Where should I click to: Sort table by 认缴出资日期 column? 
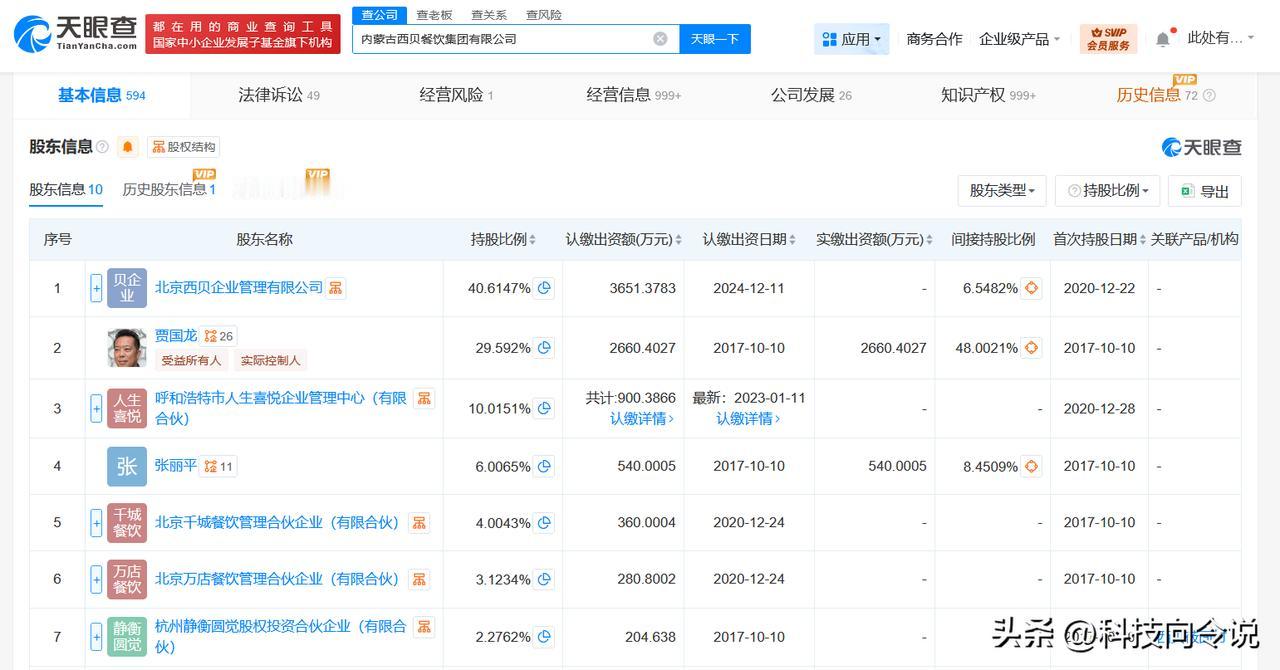(749, 240)
